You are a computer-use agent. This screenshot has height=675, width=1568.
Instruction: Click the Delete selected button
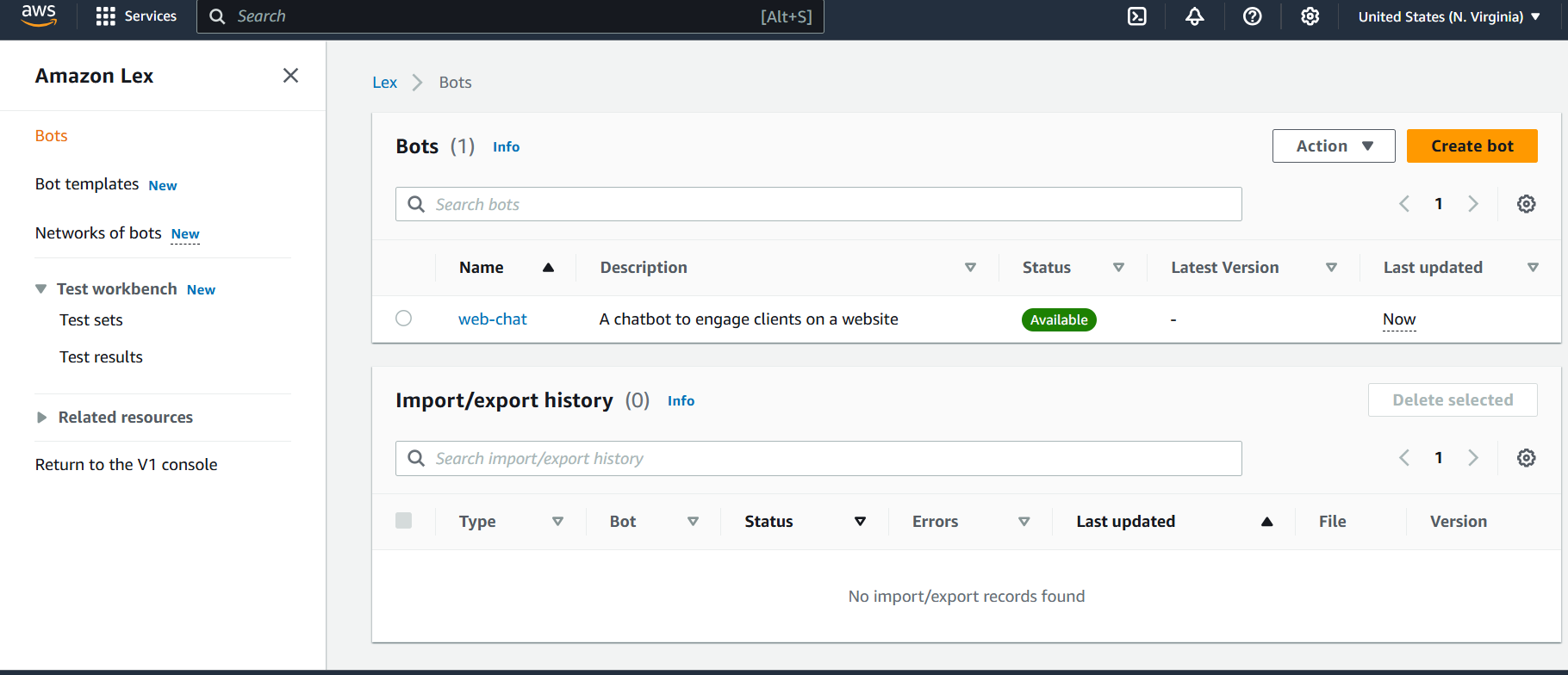(1453, 400)
